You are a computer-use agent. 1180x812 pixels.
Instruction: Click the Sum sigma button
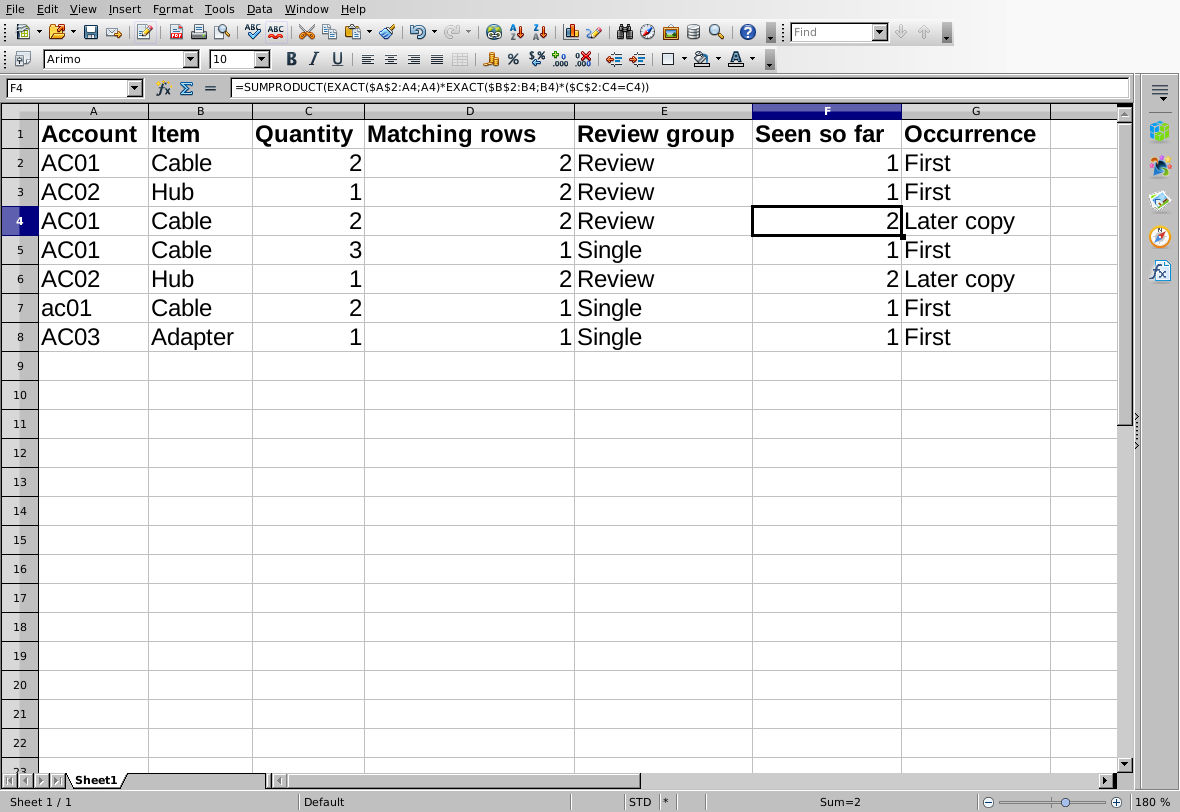(x=187, y=88)
